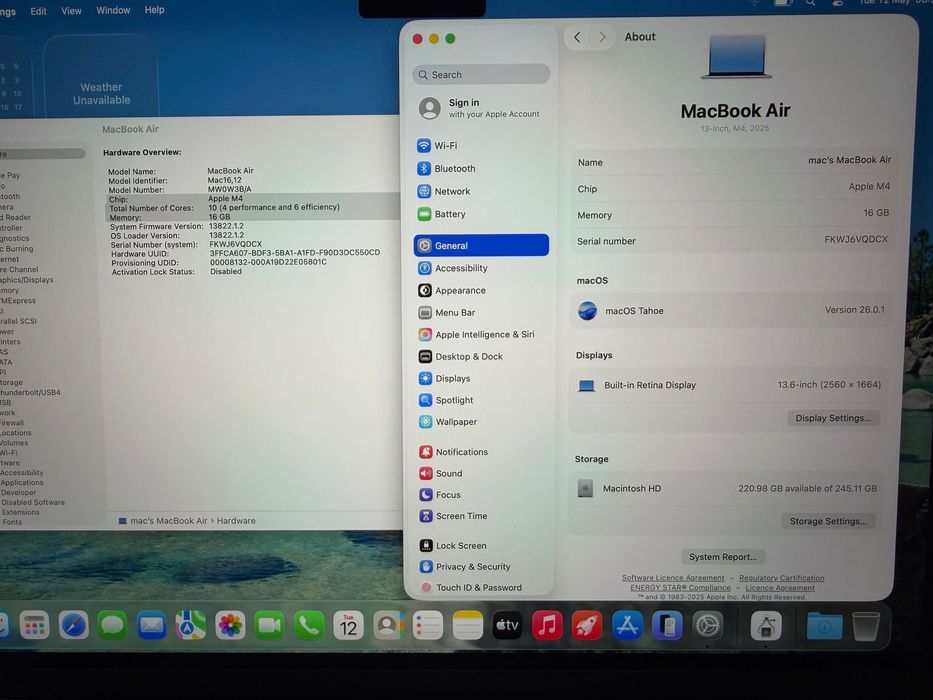Screen dimensions: 933x700
Task: Open the Help menu
Action: 154,10
